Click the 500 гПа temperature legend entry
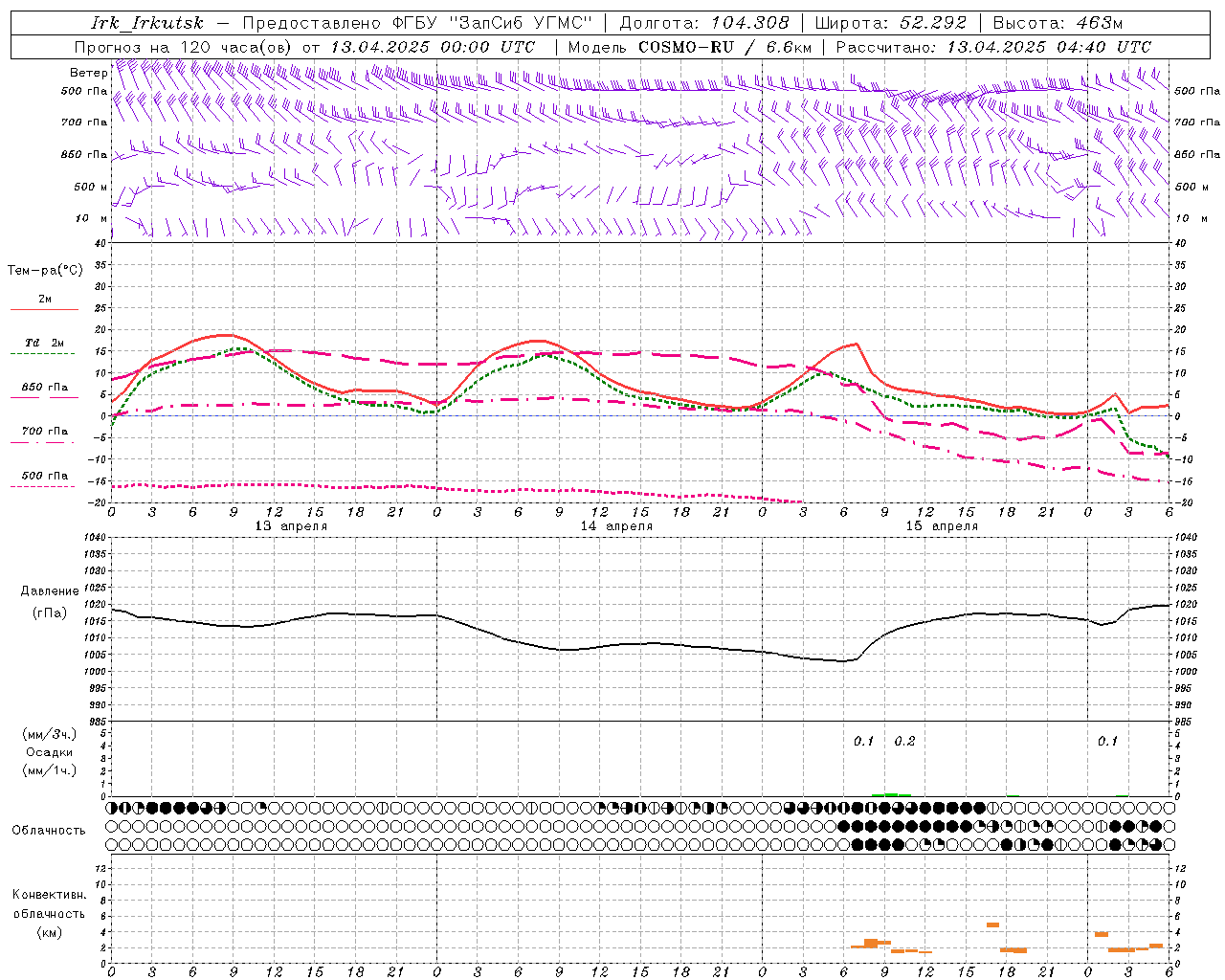The width and height of the screenshot is (1225, 980). (x=44, y=479)
